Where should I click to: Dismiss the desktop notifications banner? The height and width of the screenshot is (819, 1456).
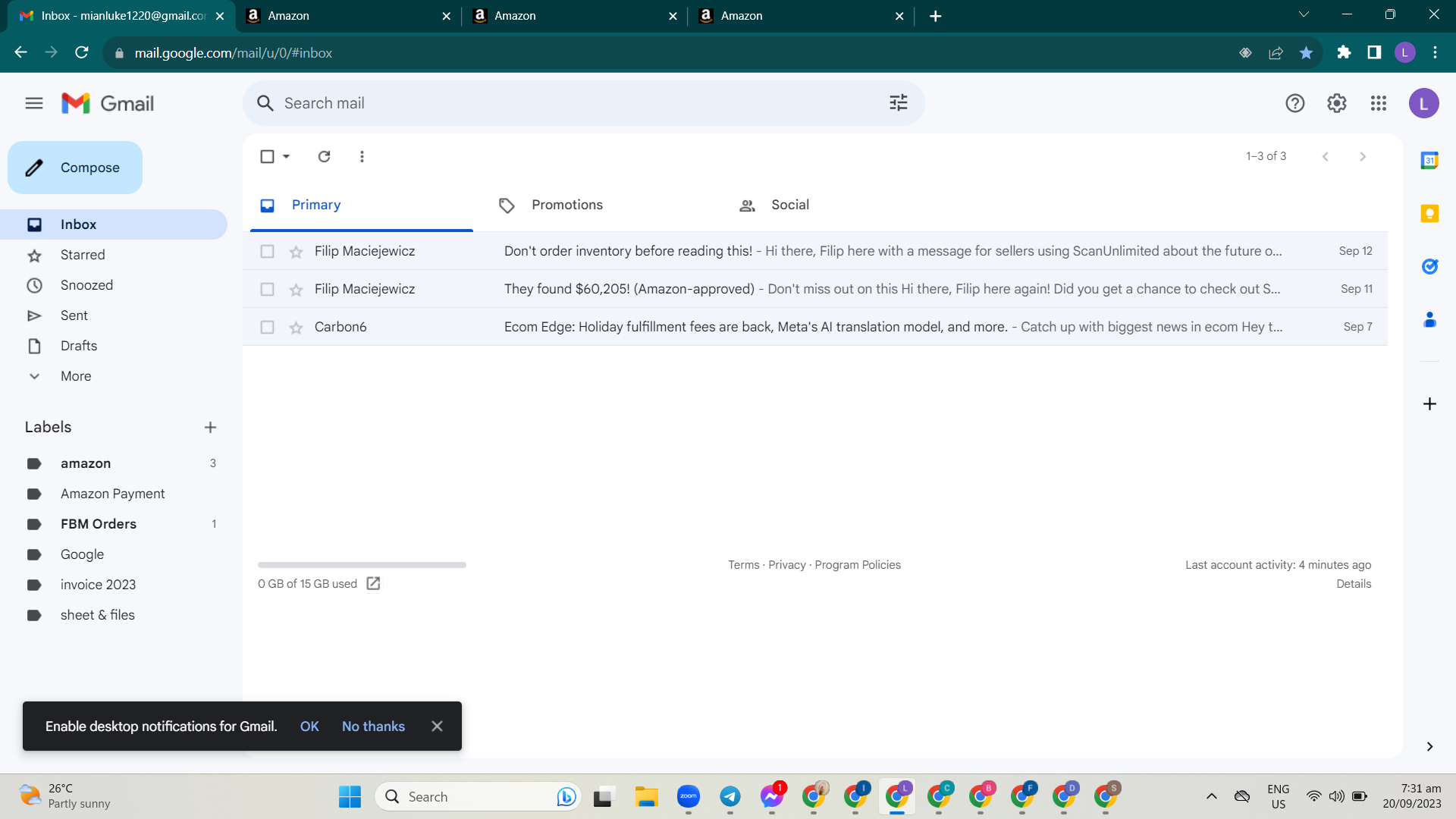click(x=437, y=726)
